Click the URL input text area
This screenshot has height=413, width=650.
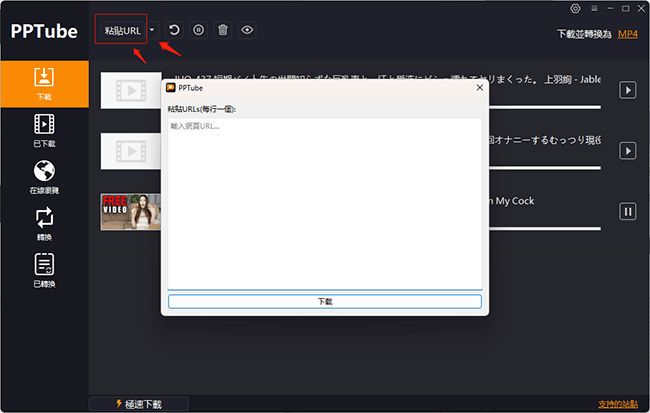(x=325, y=204)
